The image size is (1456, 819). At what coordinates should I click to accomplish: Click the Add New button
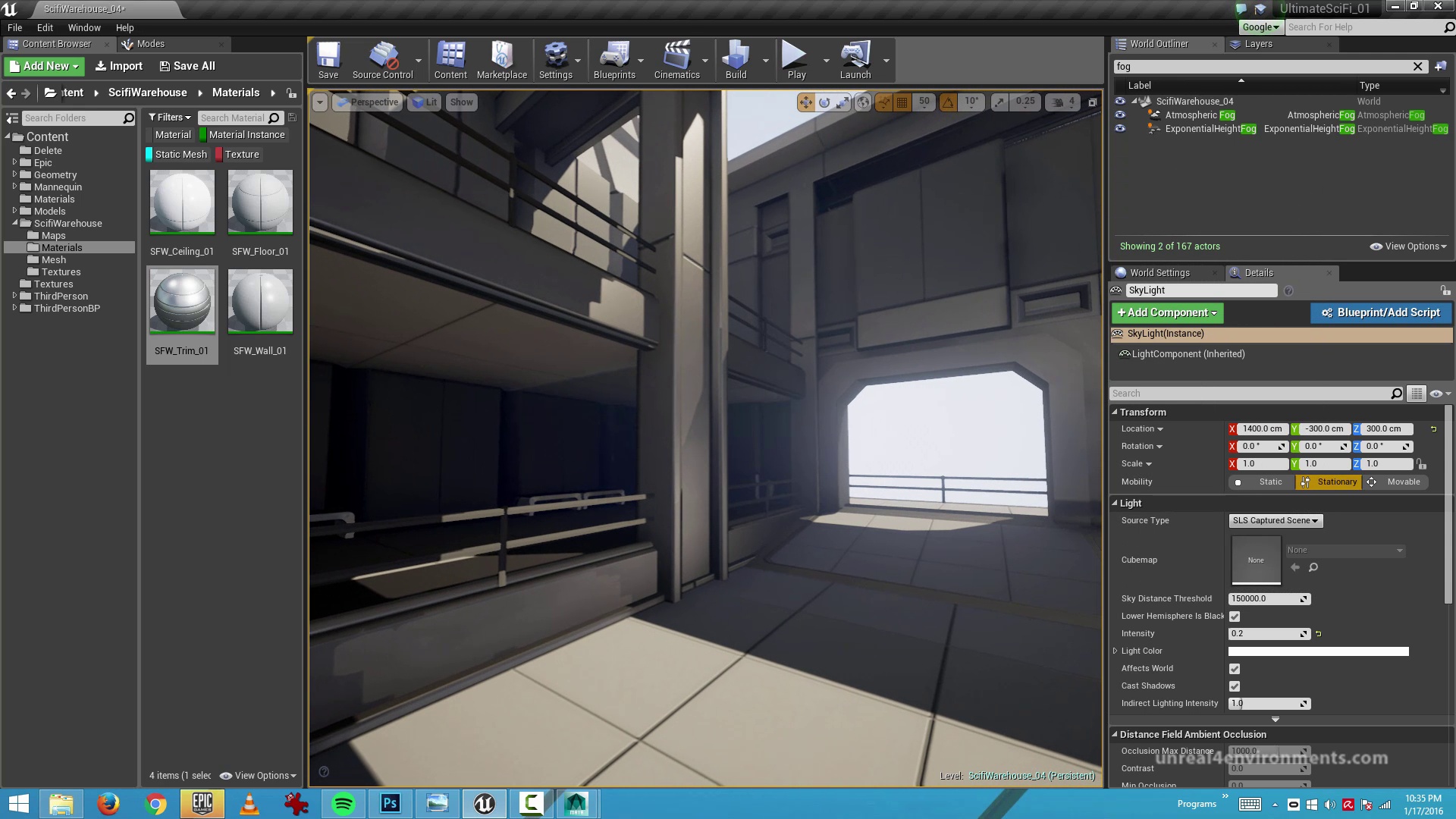coord(44,66)
